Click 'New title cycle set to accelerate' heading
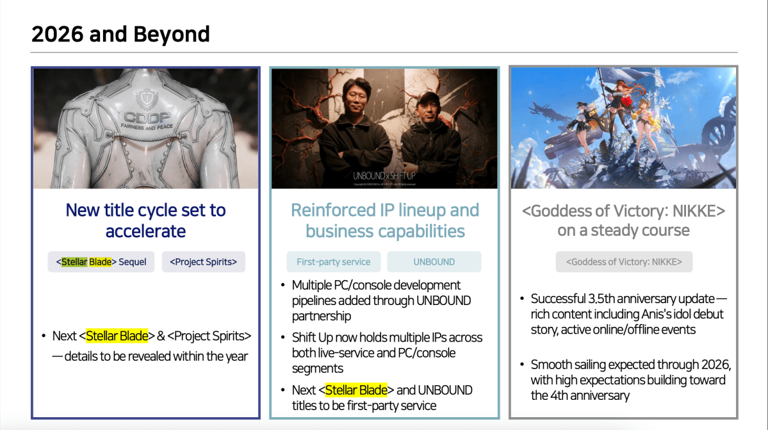The height and width of the screenshot is (430, 768). point(146,220)
